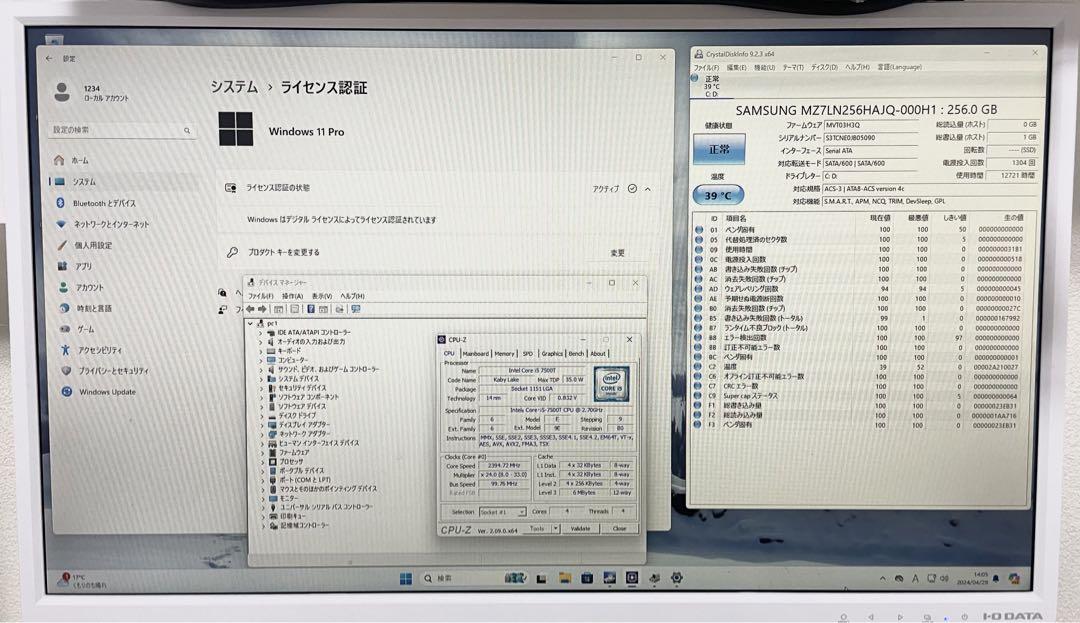Open 操作(A) menu in Device Manager
The image size is (1080, 623).
click(292, 296)
